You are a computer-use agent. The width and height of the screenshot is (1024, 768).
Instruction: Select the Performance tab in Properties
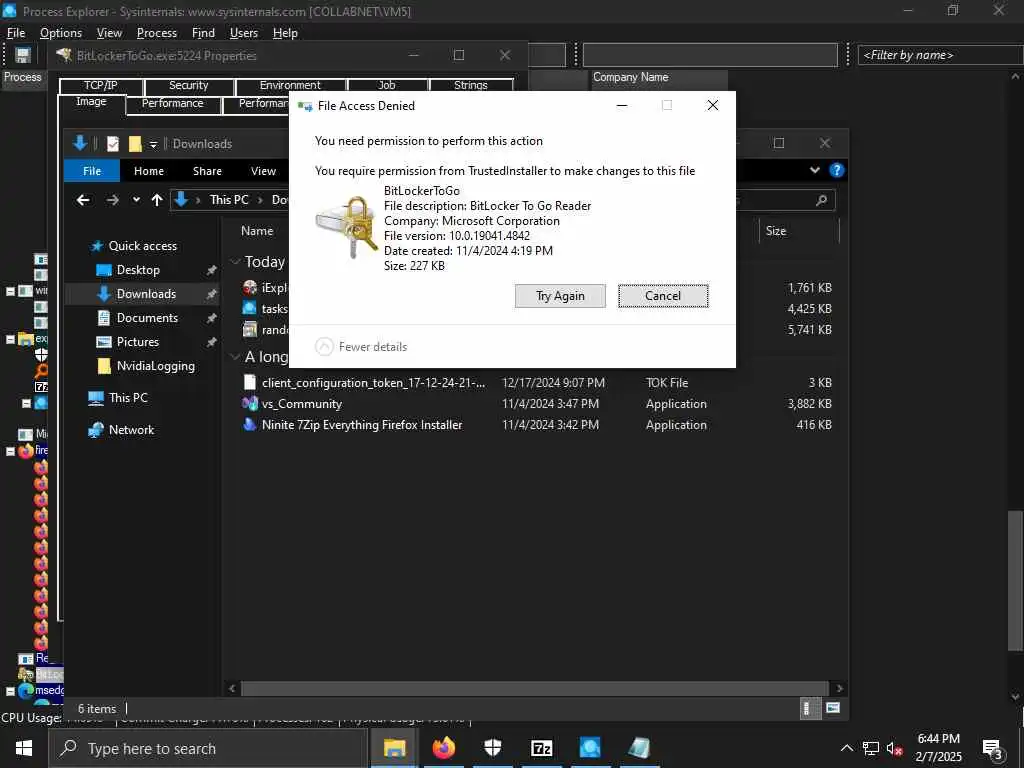pos(172,104)
